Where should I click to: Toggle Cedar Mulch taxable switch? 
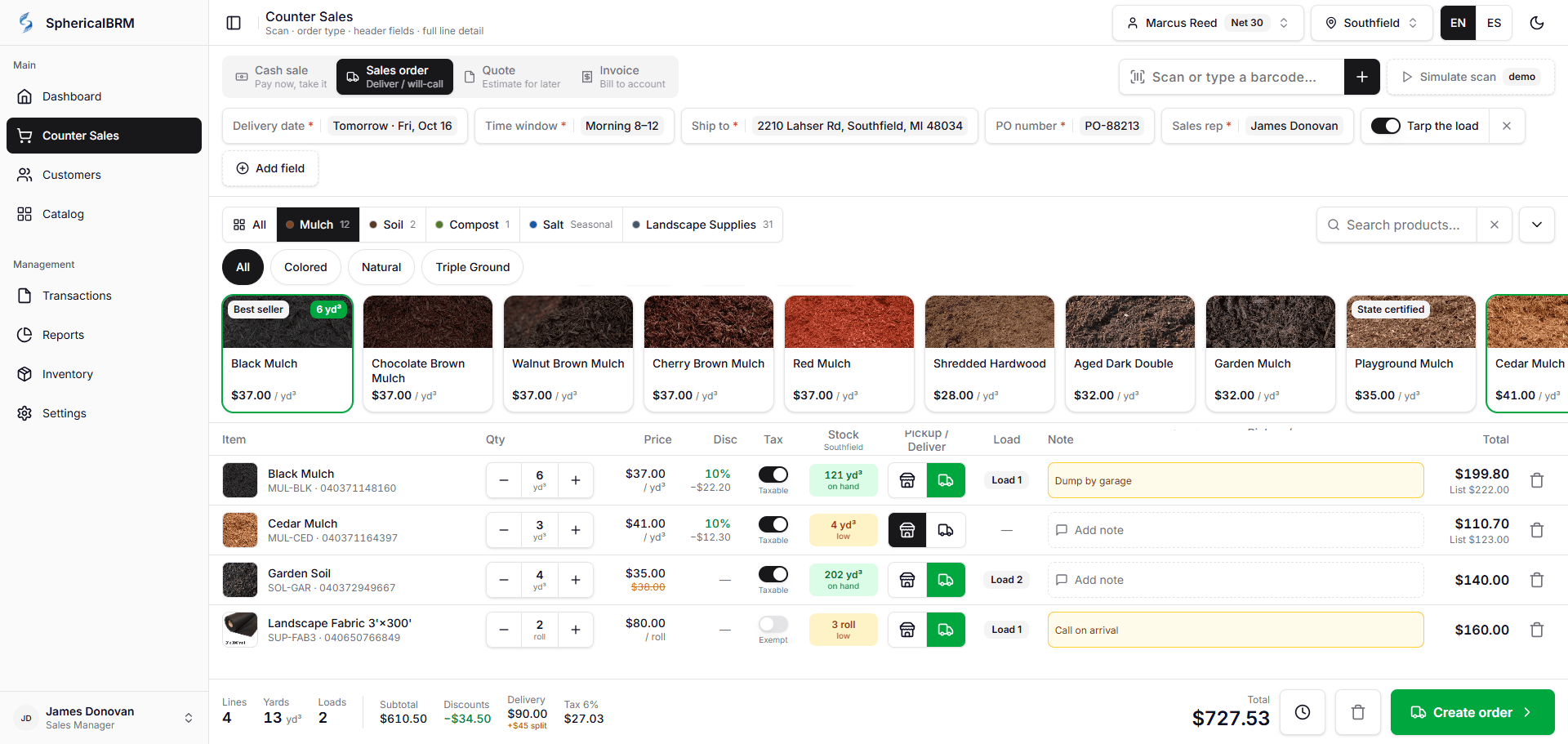click(773, 524)
